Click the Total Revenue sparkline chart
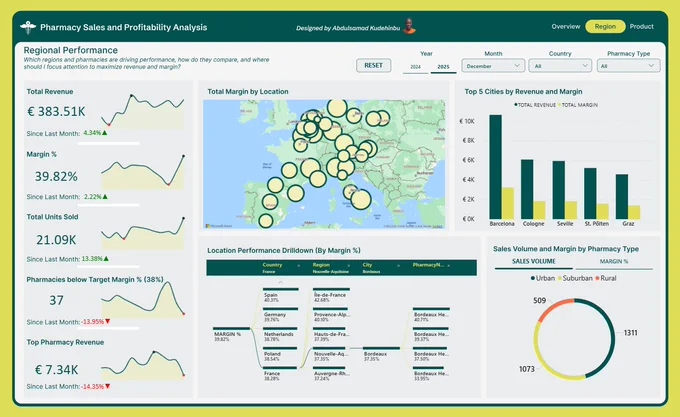The image size is (680, 417). (143, 111)
